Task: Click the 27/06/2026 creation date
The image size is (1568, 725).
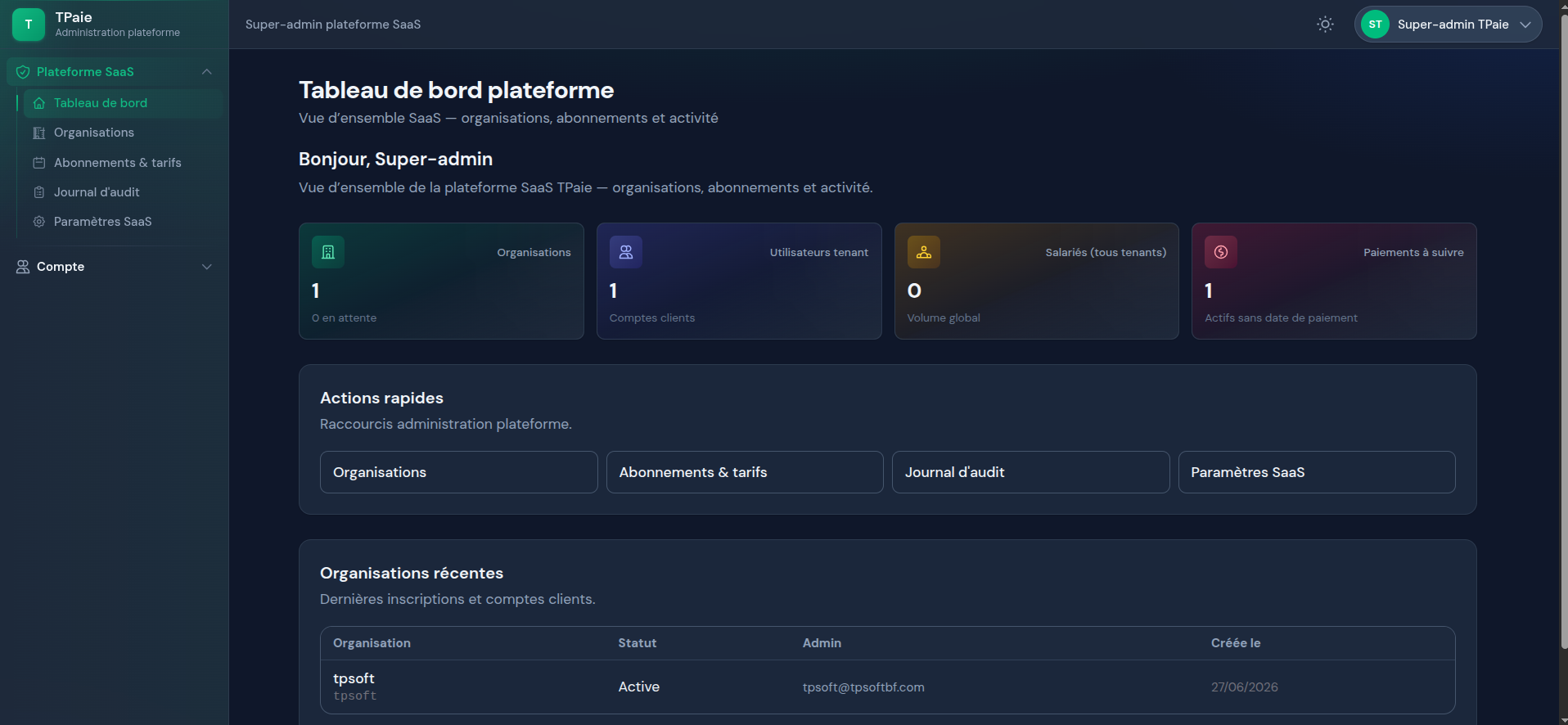Action: click(x=1245, y=687)
